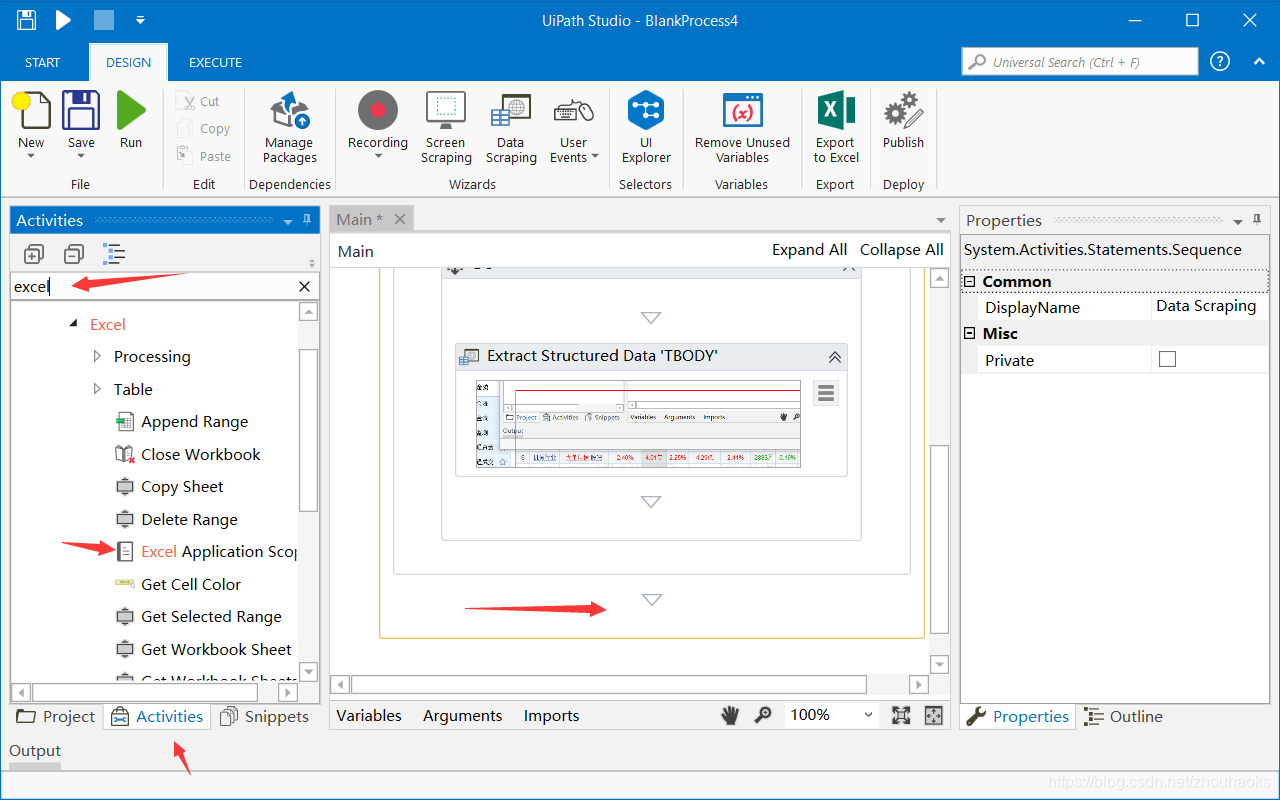
Task: Click Collapse All icon in Activities panel
Action: pos(74,254)
